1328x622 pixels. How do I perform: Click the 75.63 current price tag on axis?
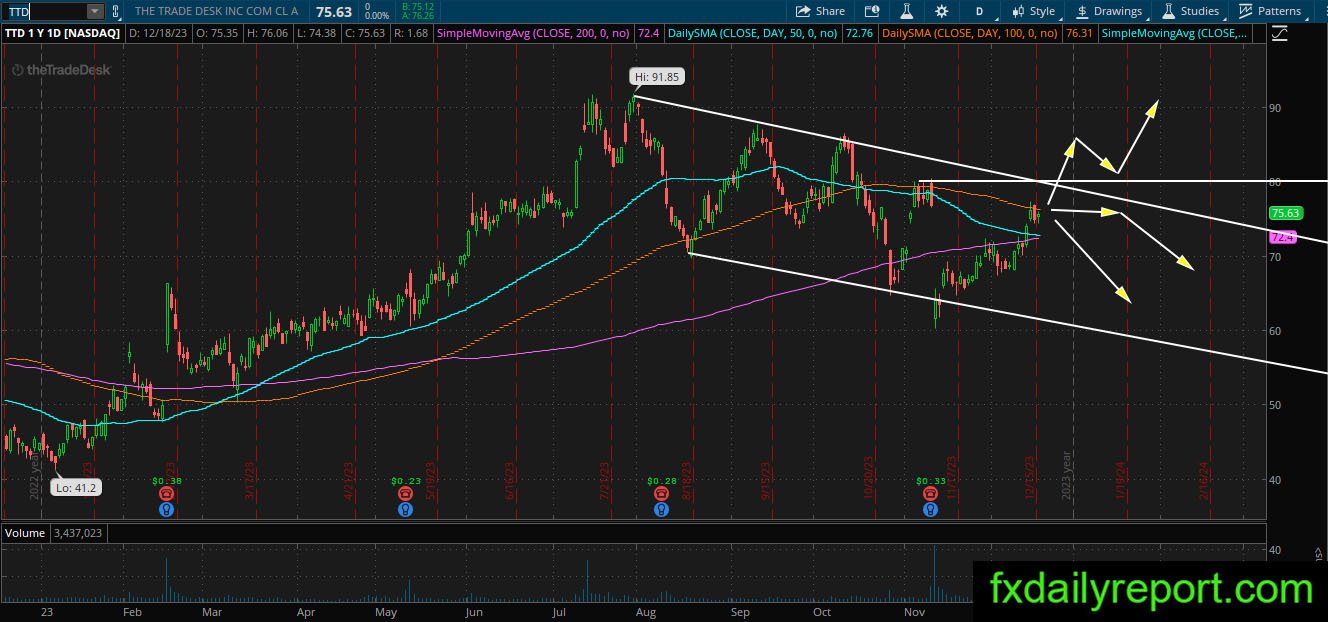[1285, 213]
